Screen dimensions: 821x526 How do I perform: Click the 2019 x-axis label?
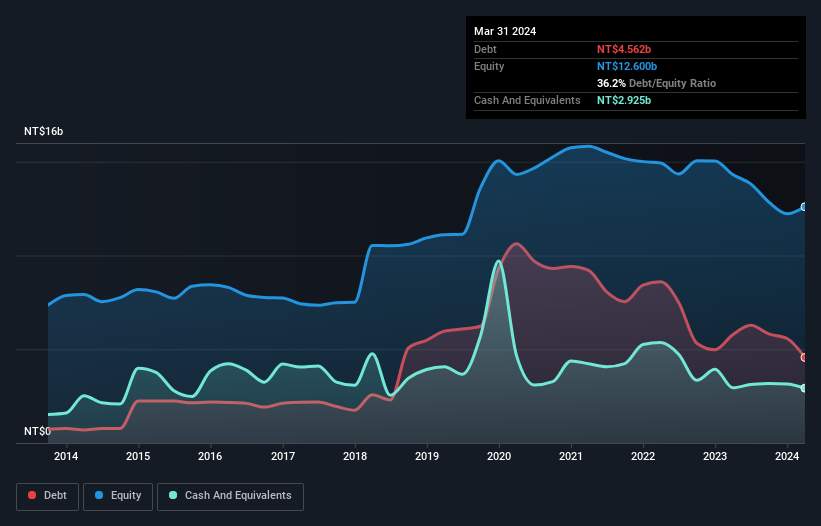point(427,456)
